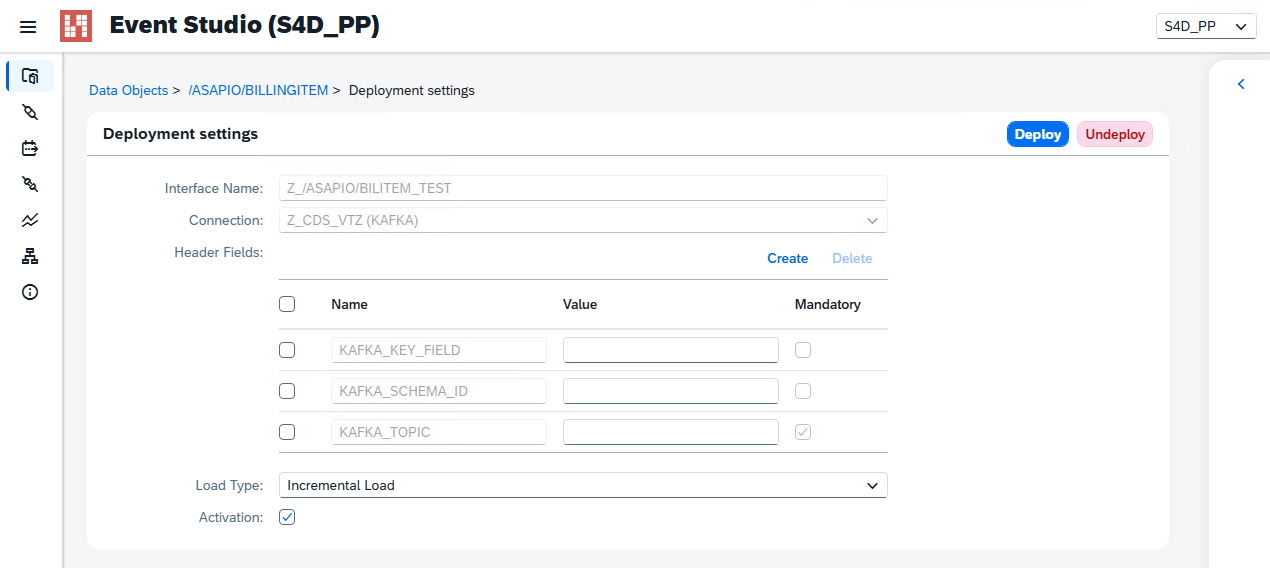This screenshot has width=1270, height=568.
Task: Open the hamburger navigation menu
Action: 28,27
